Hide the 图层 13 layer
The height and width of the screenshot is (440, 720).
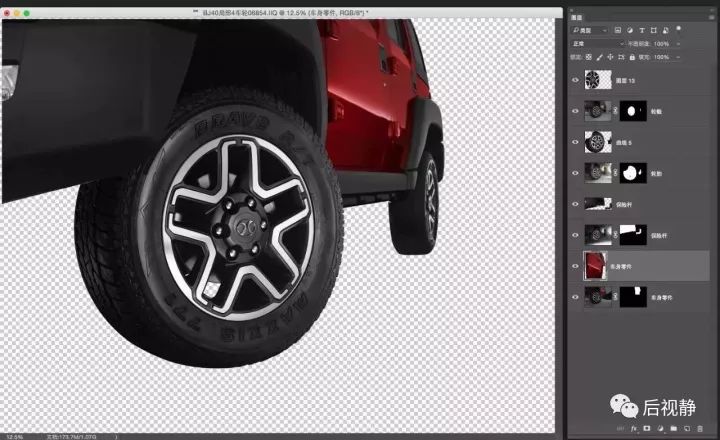click(575, 80)
